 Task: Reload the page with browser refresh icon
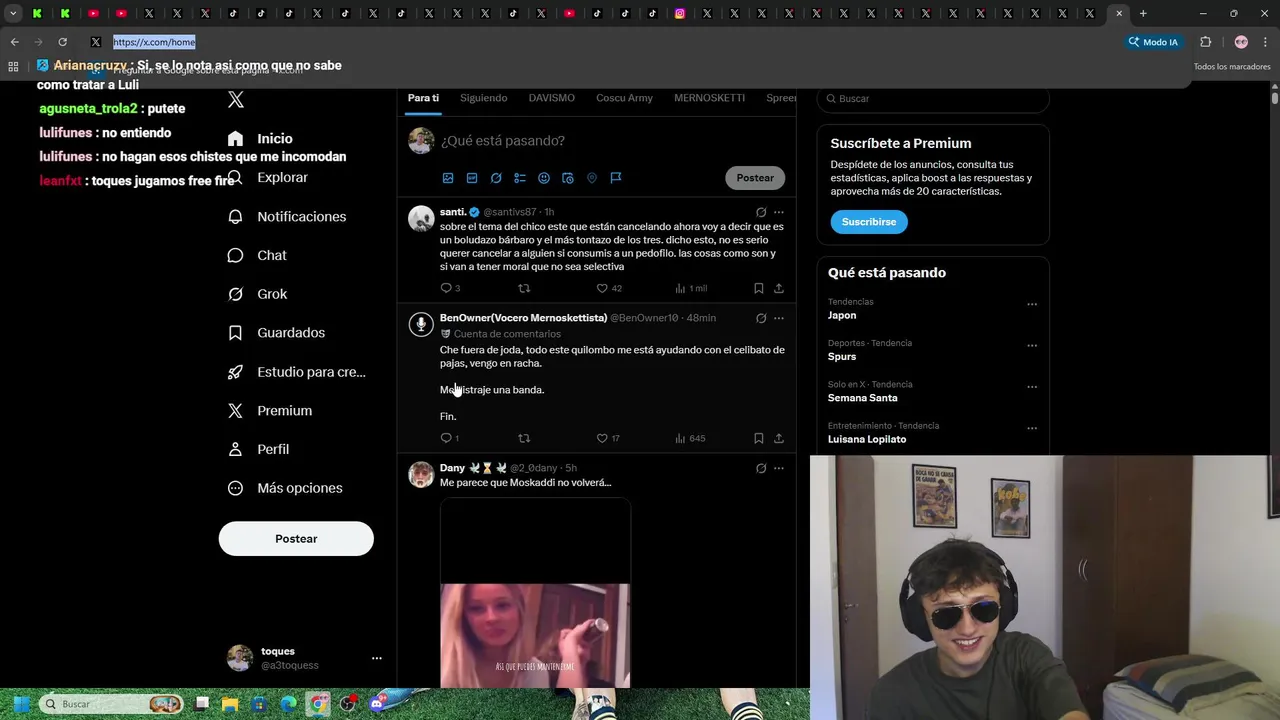(62, 42)
